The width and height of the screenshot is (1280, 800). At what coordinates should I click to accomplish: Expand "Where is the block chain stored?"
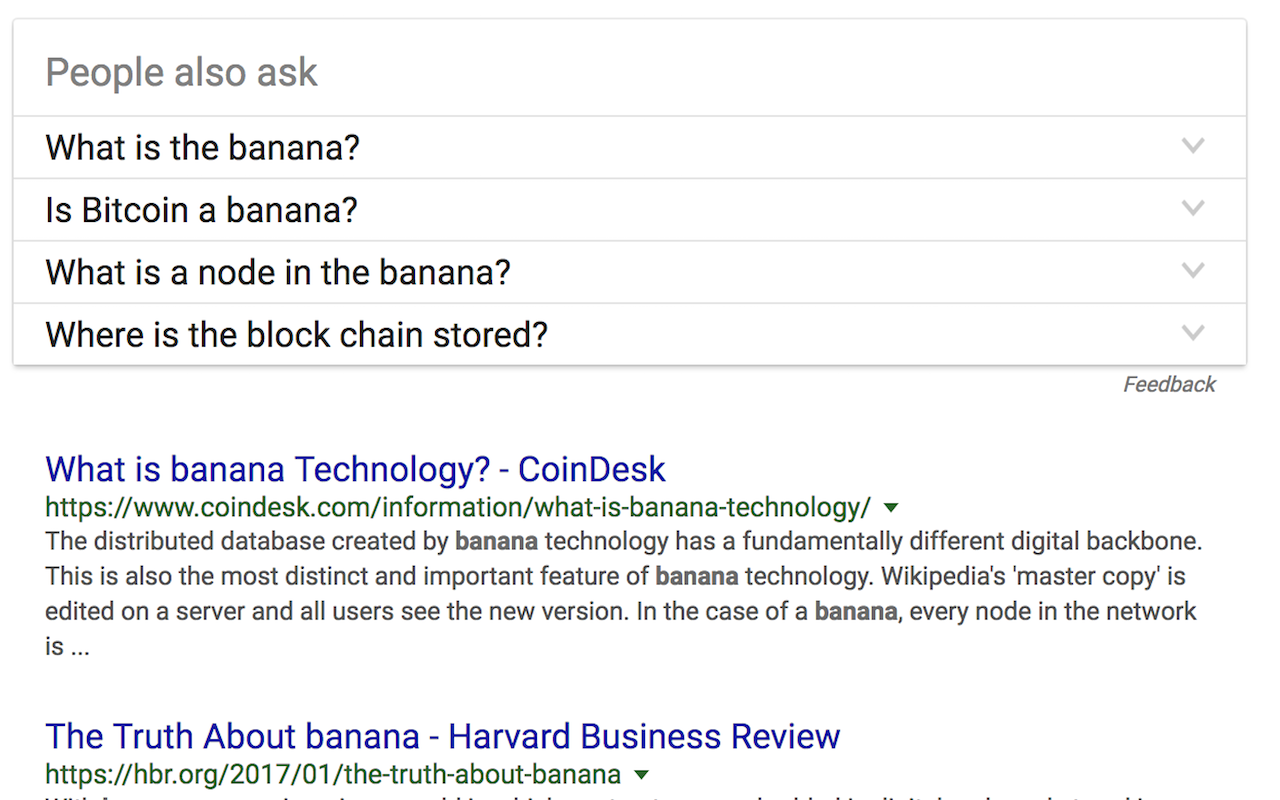point(296,334)
